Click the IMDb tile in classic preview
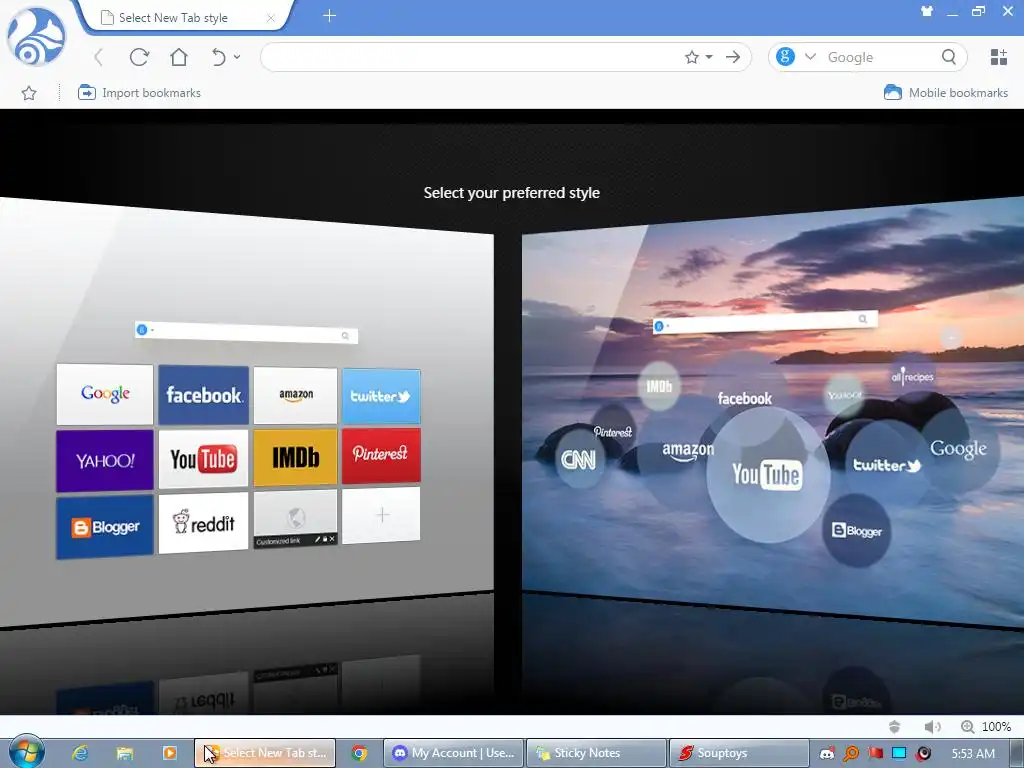This screenshot has height=768, width=1024. [x=295, y=457]
